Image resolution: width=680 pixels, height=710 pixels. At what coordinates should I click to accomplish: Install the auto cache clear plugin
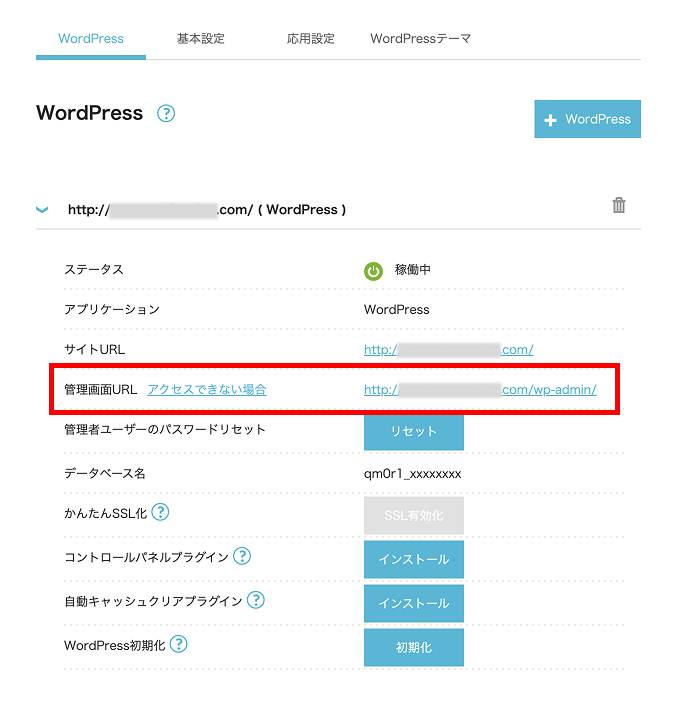413,604
